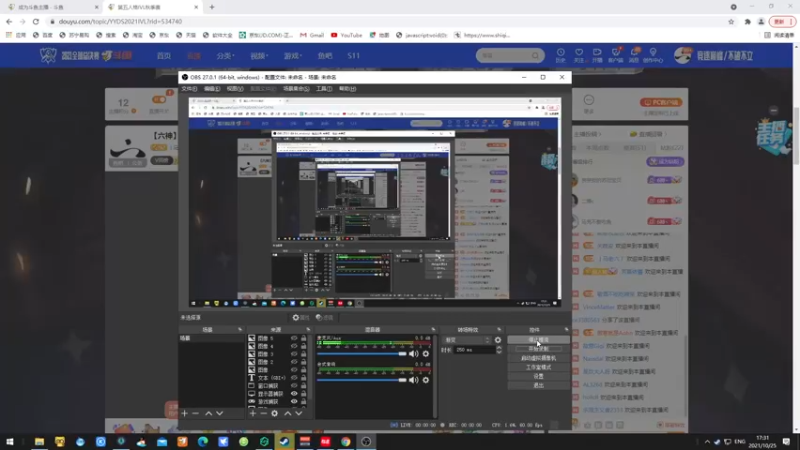Expand the 视频 dropdown on Douyu
800x450 pixels.
[x=259, y=56]
